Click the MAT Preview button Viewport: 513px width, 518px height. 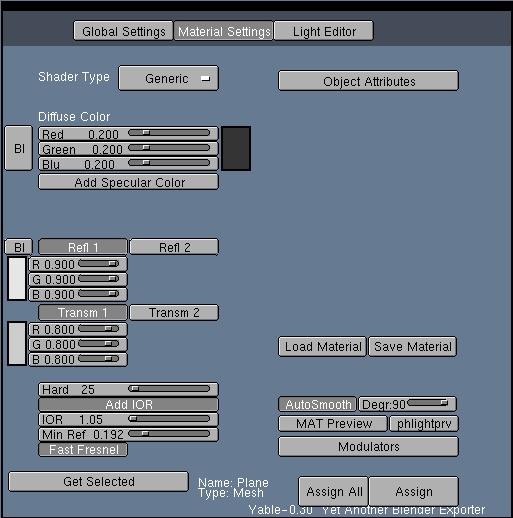coord(333,424)
